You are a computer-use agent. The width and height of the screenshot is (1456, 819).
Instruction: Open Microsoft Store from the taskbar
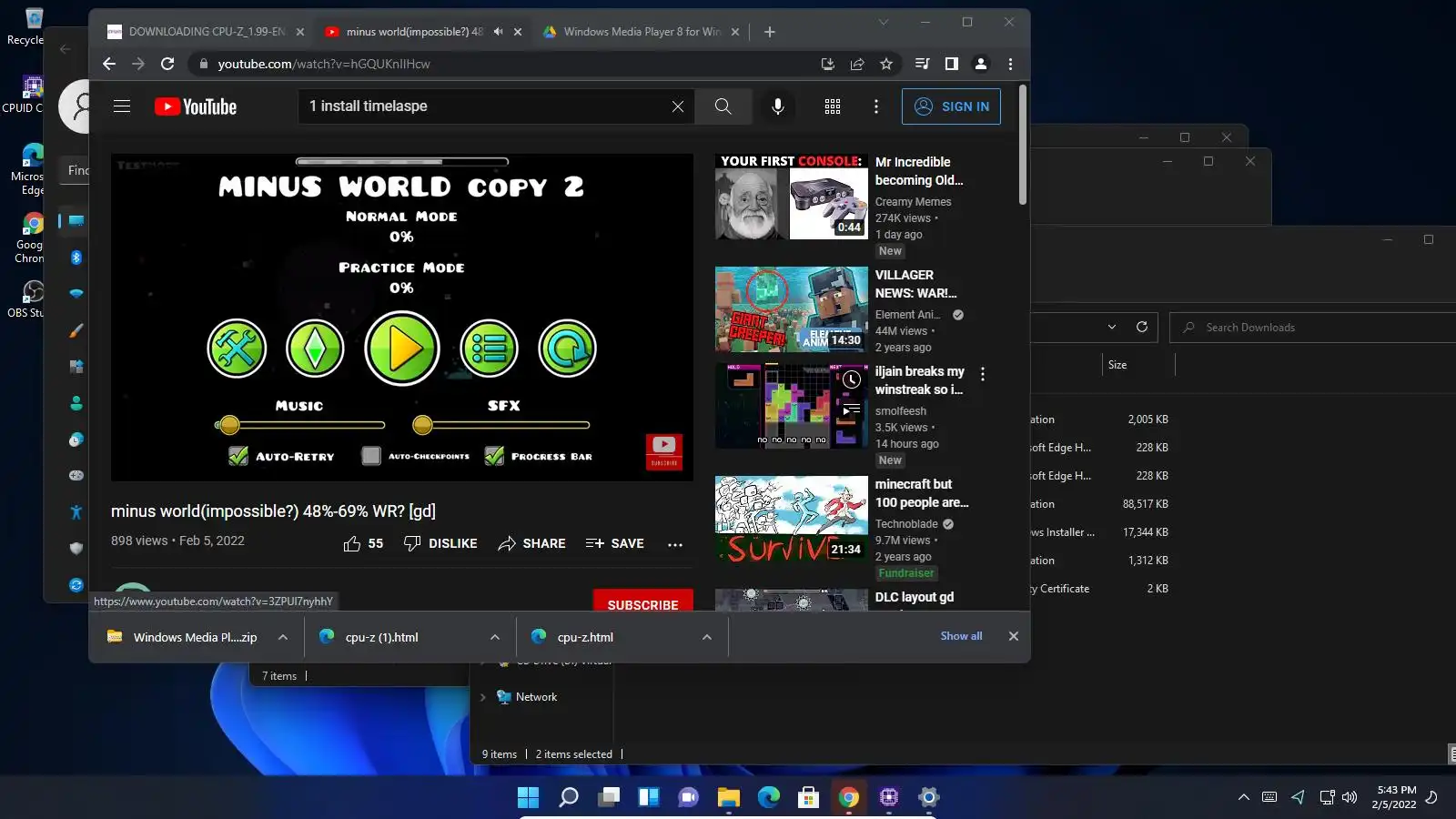point(809,797)
